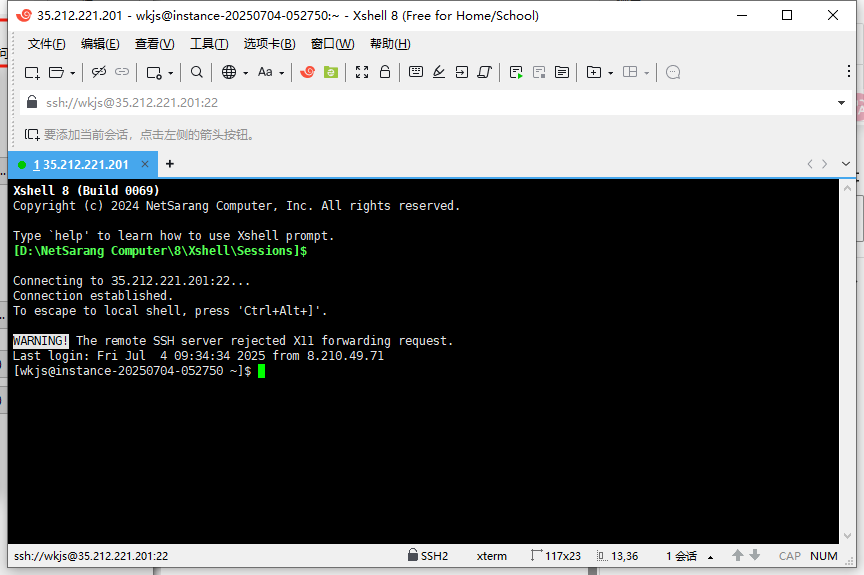This screenshot has height=575, width=864.
Task: Go to previous tab with left arrow
Action: pos(809,164)
